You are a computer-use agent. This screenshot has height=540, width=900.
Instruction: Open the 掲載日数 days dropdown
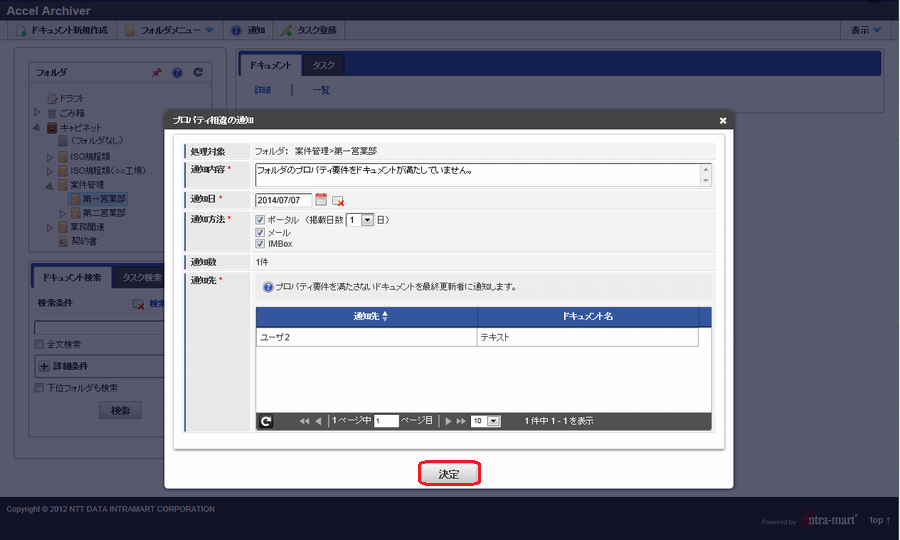[x=367, y=220]
